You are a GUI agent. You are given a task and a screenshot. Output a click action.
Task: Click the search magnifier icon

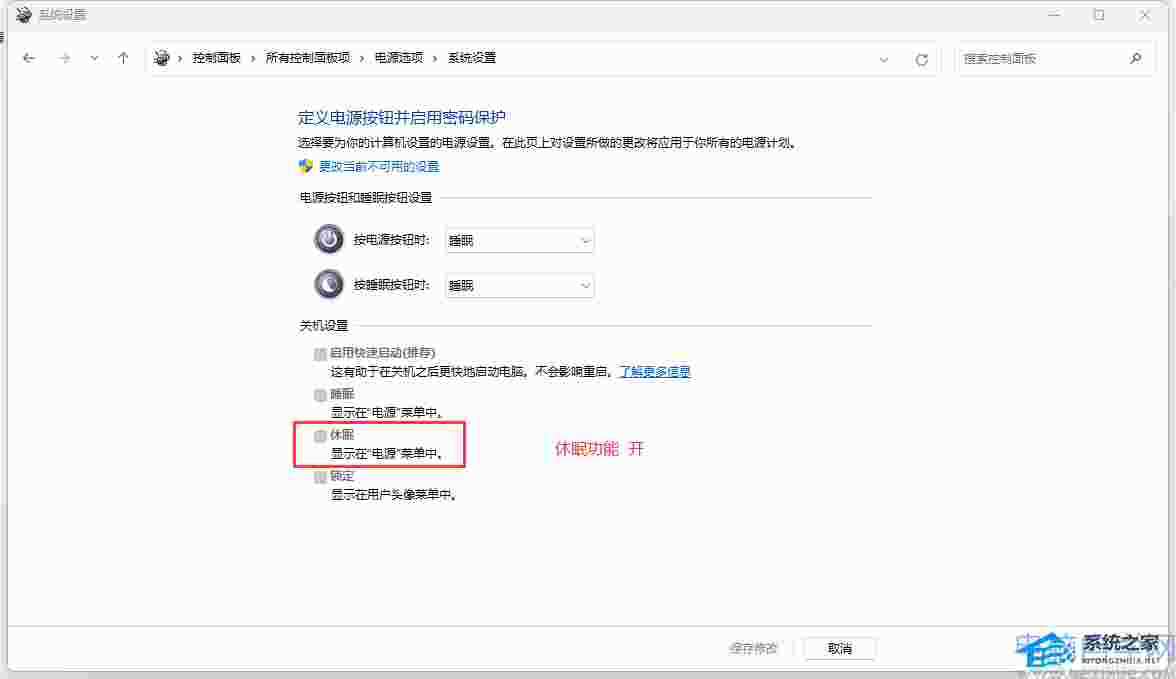(1135, 58)
